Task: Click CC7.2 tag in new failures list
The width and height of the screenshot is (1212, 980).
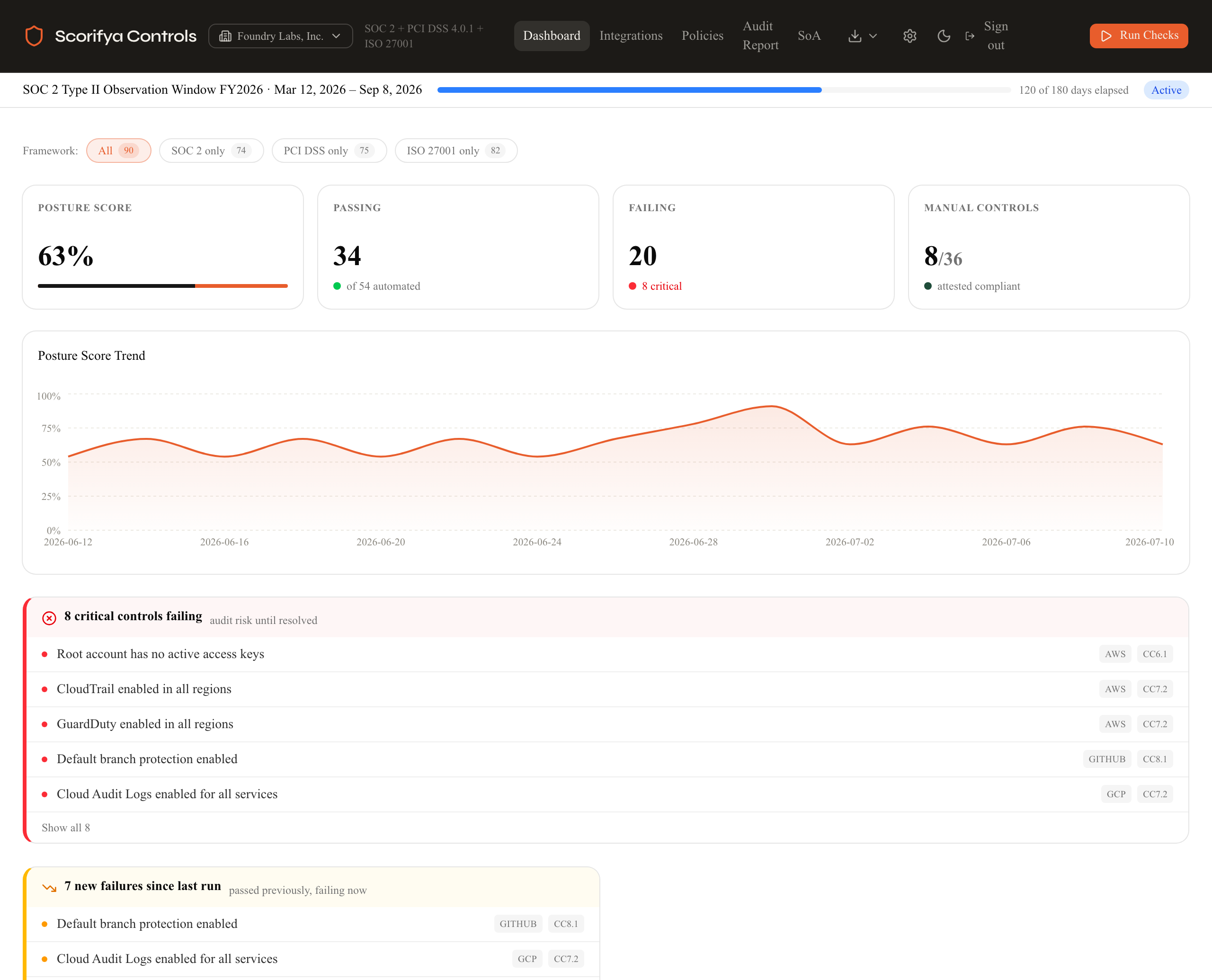Action: tap(566, 959)
